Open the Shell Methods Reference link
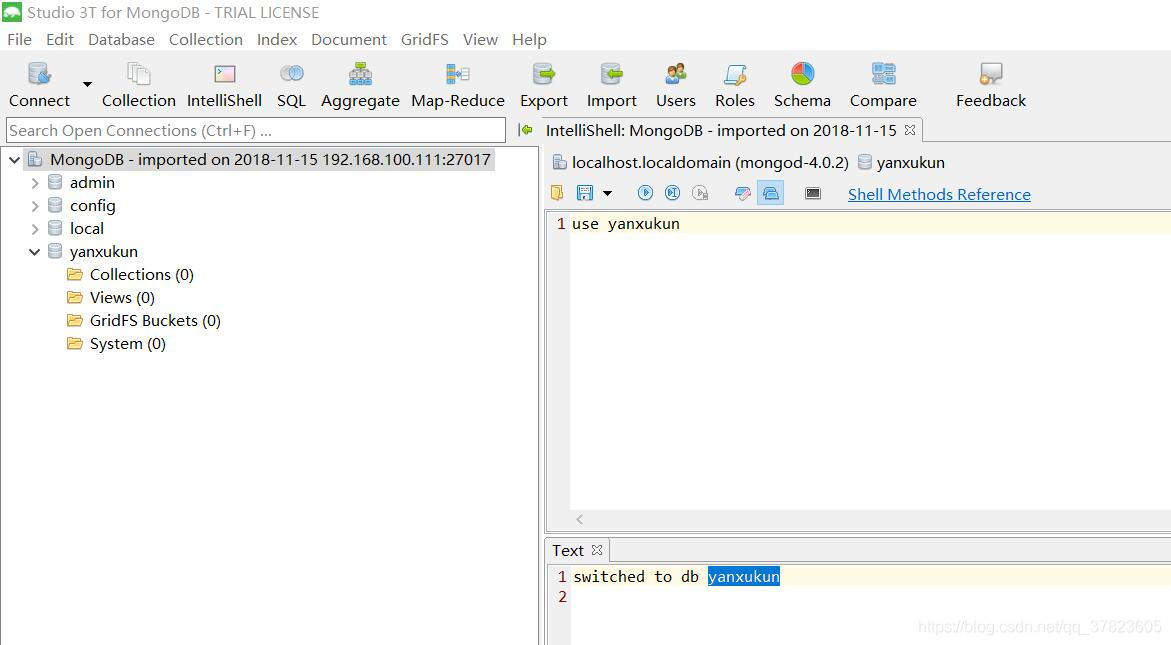The width and height of the screenshot is (1171, 645). click(939, 195)
